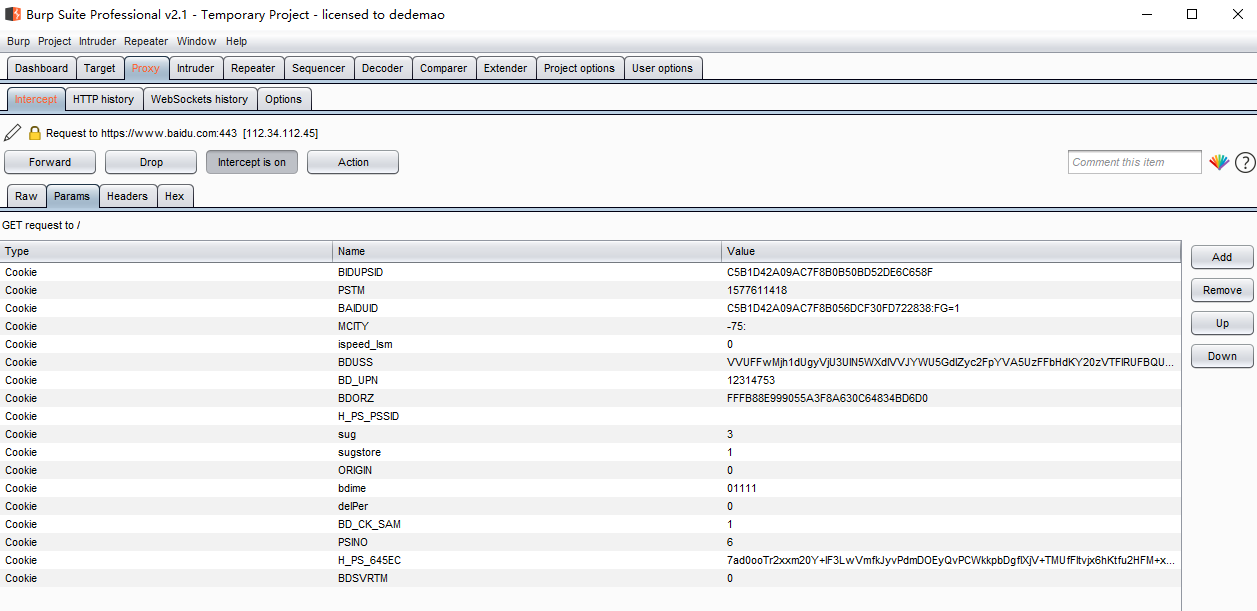Go to the Repeater tab
This screenshot has height=611, width=1257.
[x=253, y=68]
